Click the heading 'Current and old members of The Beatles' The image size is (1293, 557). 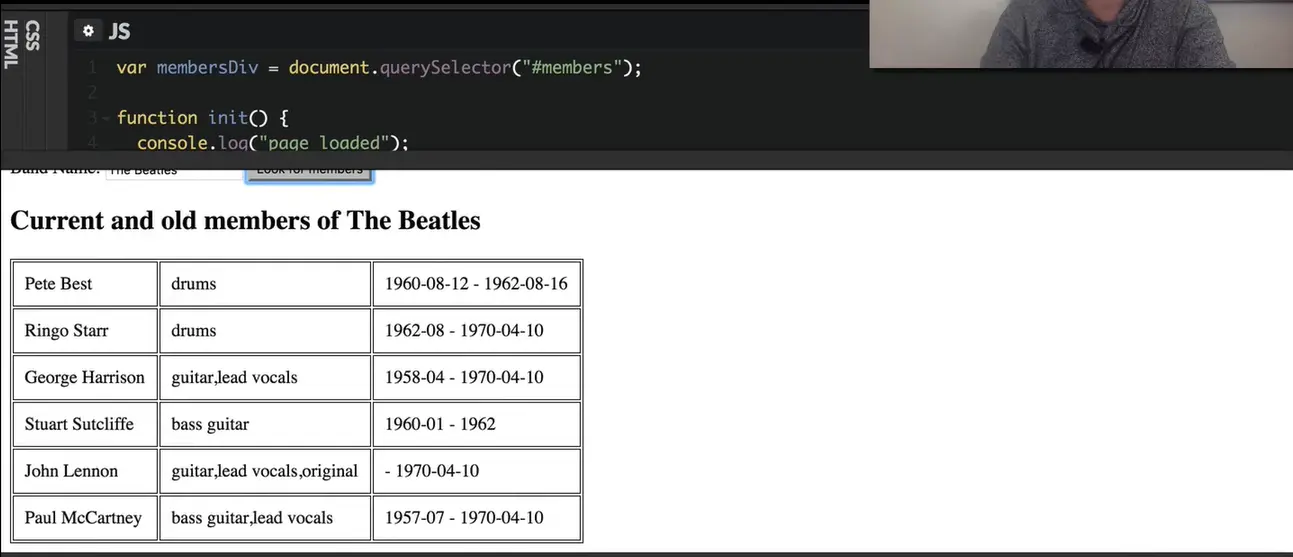[x=245, y=220]
